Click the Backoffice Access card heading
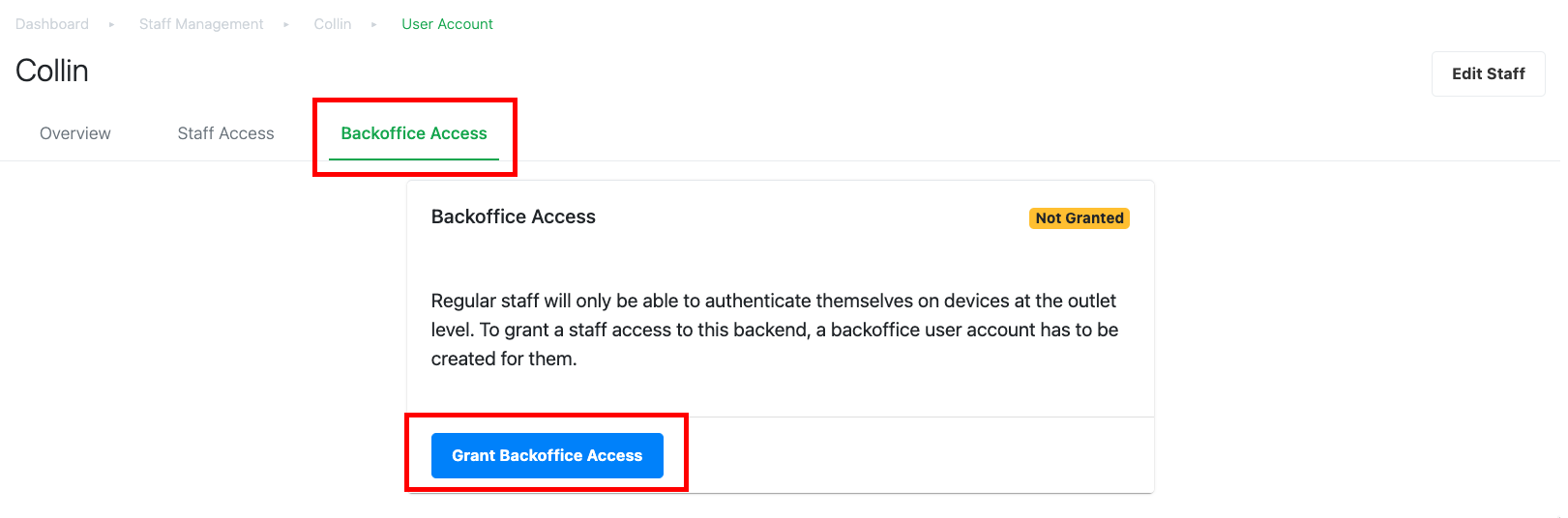 pos(514,216)
